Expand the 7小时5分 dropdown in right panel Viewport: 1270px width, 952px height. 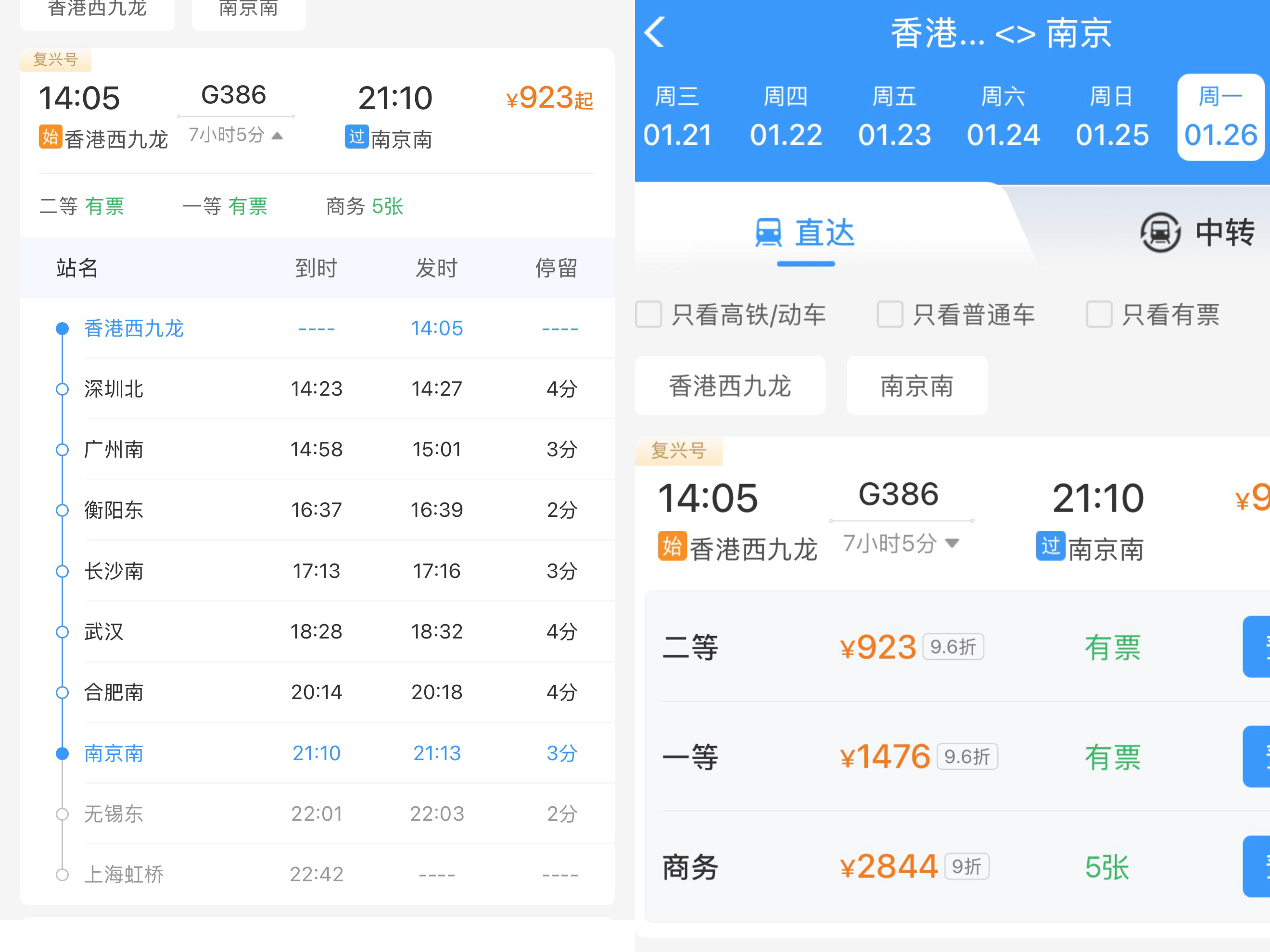tap(952, 542)
